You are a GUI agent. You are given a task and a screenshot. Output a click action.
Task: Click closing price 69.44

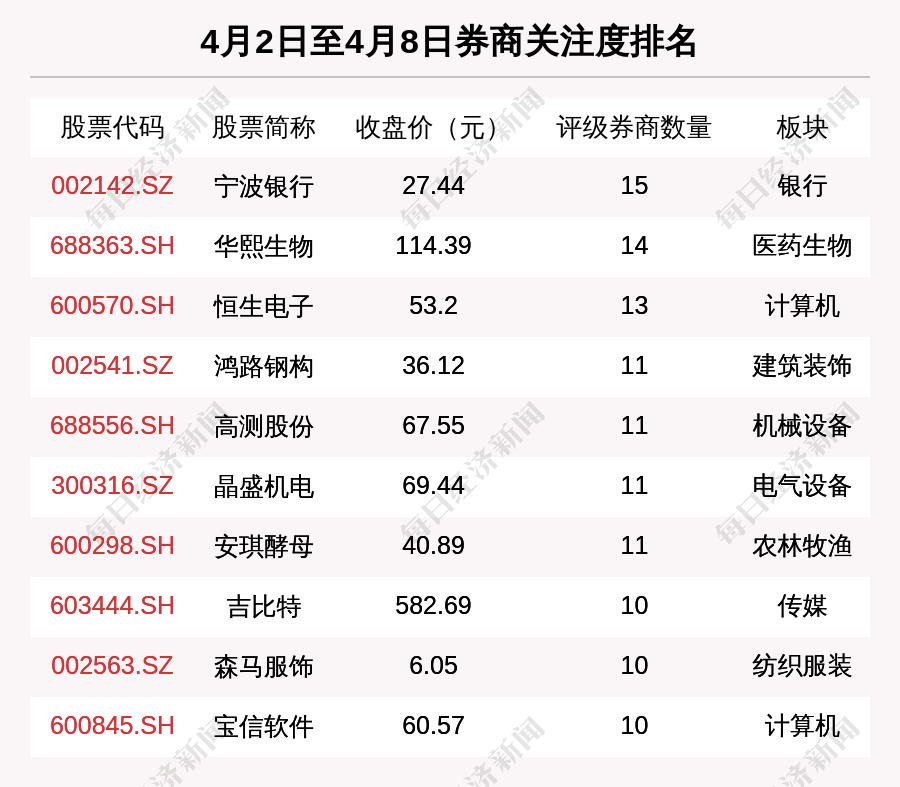point(433,486)
